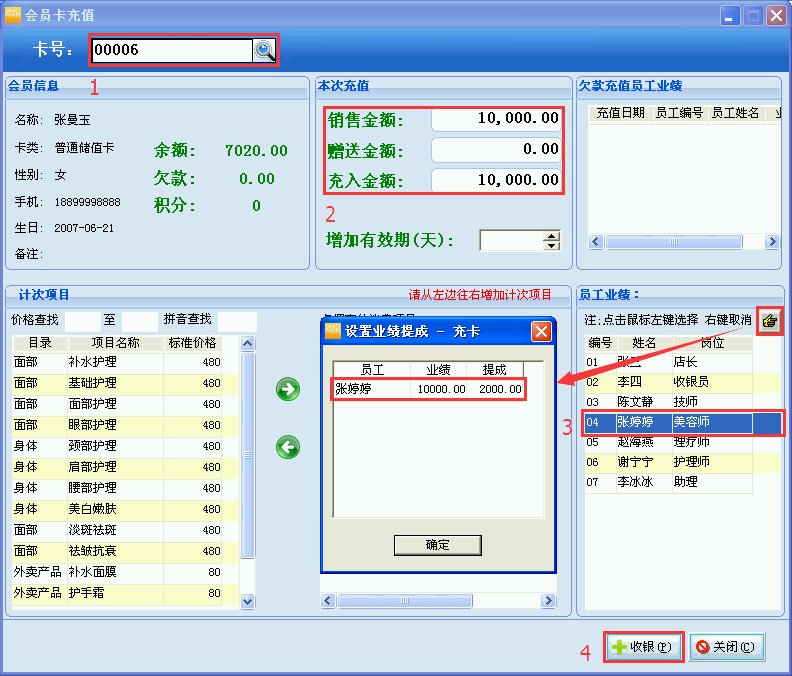Close the 设置业绩提成 dialog with red X
The height and width of the screenshot is (676, 792).
click(541, 331)
